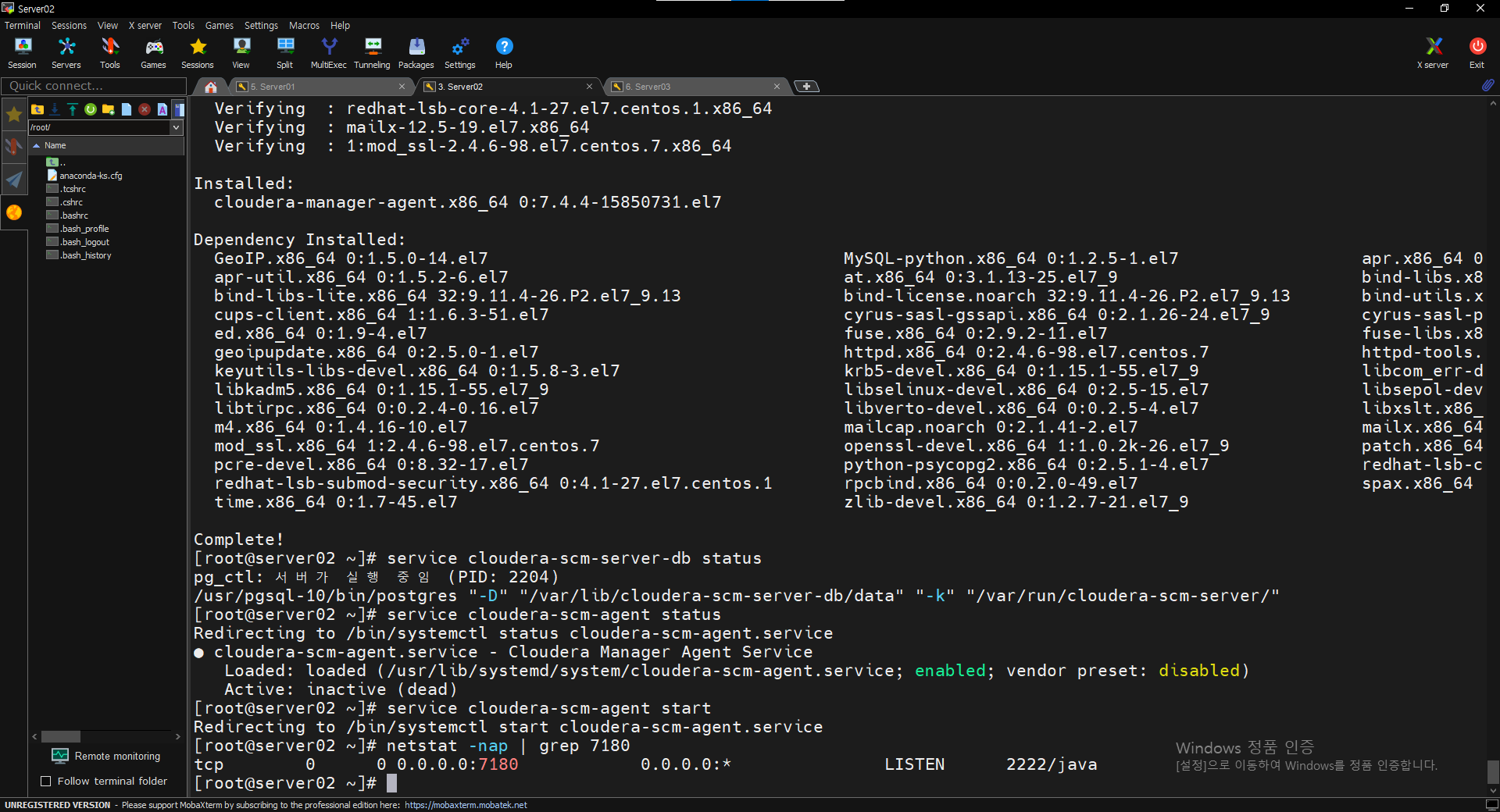Click the red Exit power icon

pyautogui.click(x=1477, y=53)
